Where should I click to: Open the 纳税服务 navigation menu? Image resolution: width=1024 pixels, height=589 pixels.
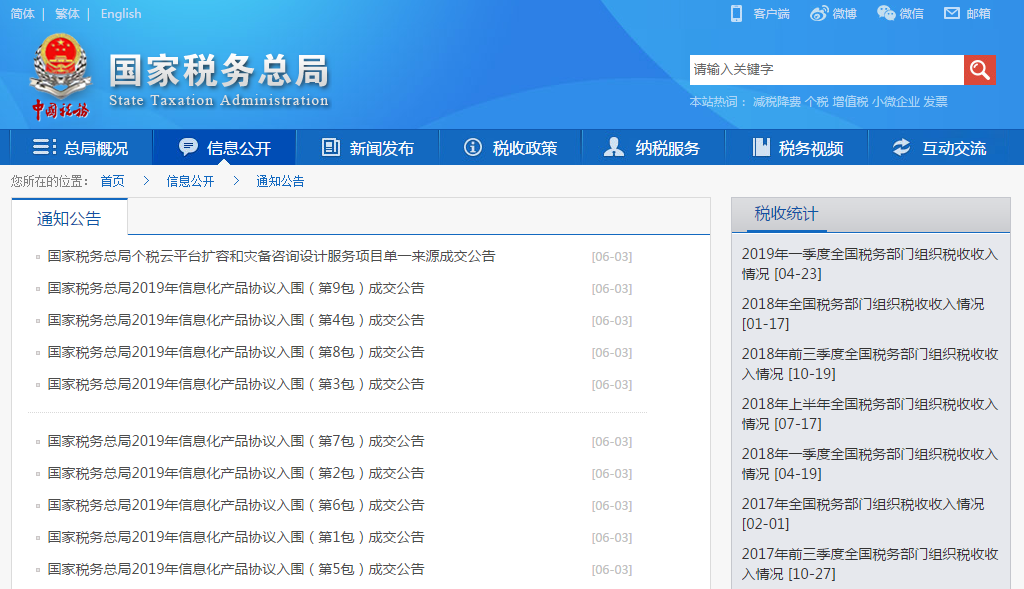pyautogui.click(x=653, y=148)
